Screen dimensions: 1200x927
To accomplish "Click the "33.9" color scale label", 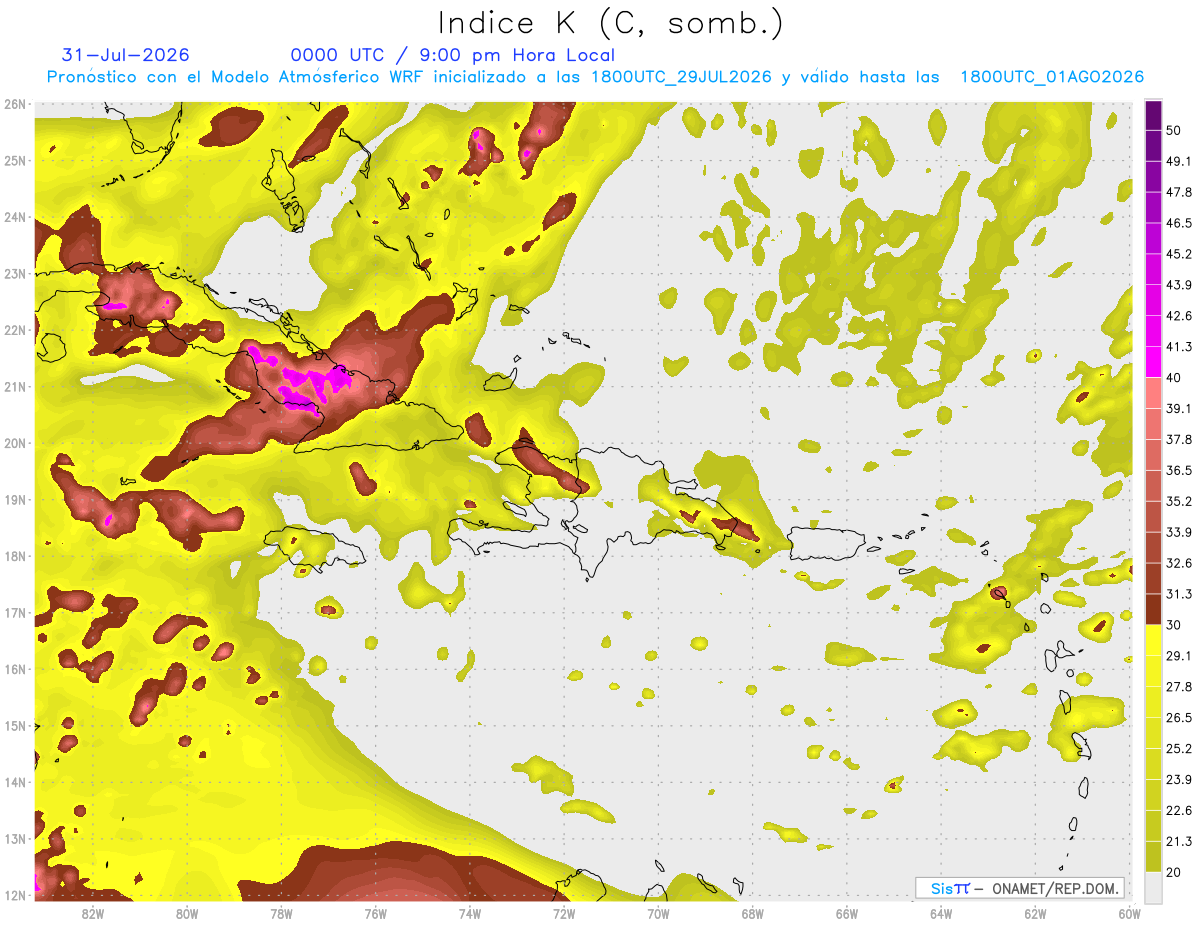I will (x=1179, y=532).
